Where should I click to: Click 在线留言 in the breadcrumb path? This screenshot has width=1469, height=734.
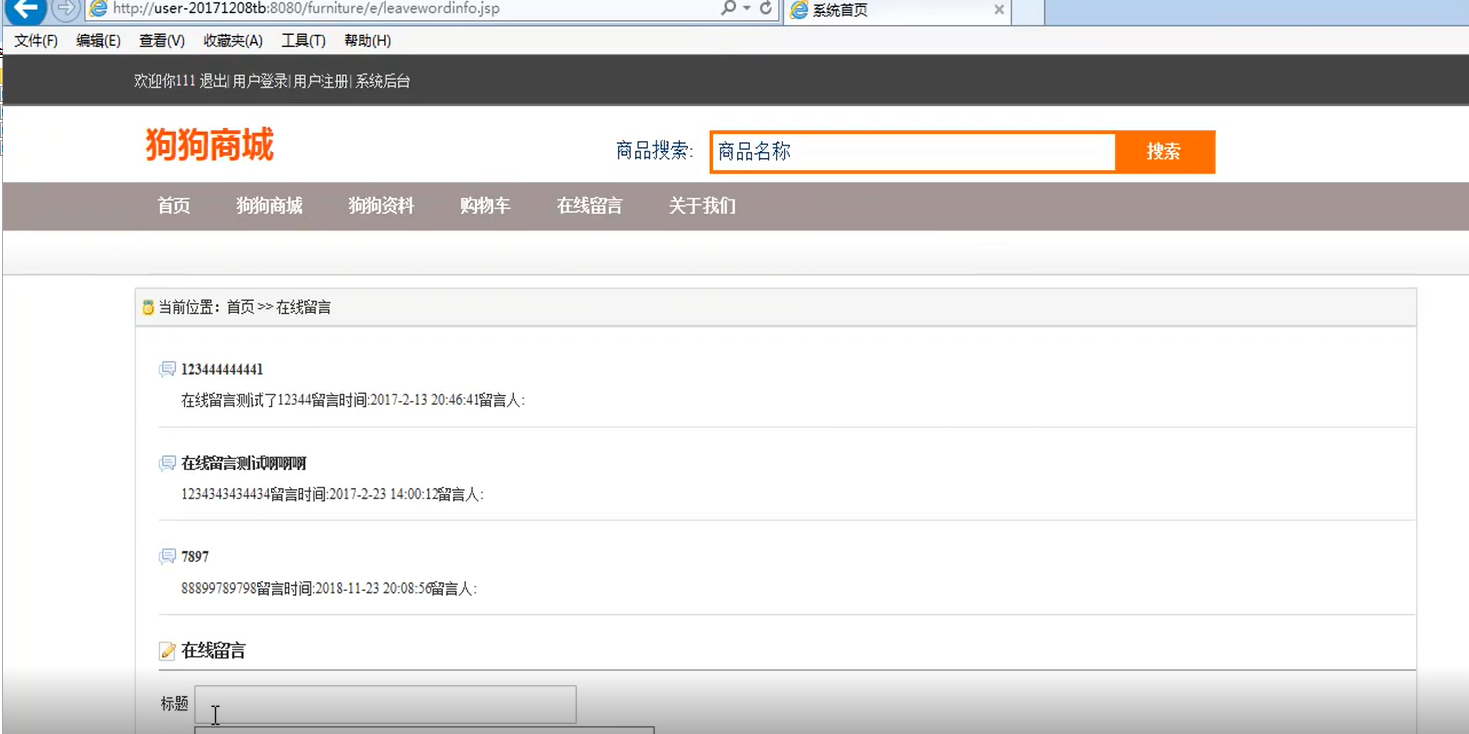pyautogui.click(x=304, y=307)
